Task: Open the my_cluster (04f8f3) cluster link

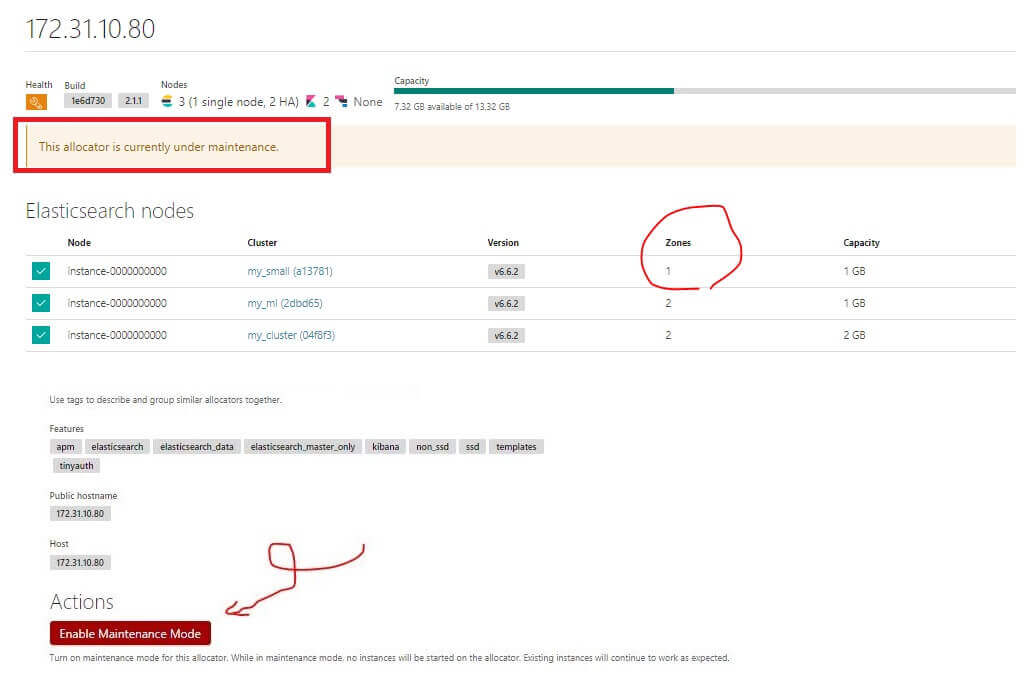Action: click(291, 335)
